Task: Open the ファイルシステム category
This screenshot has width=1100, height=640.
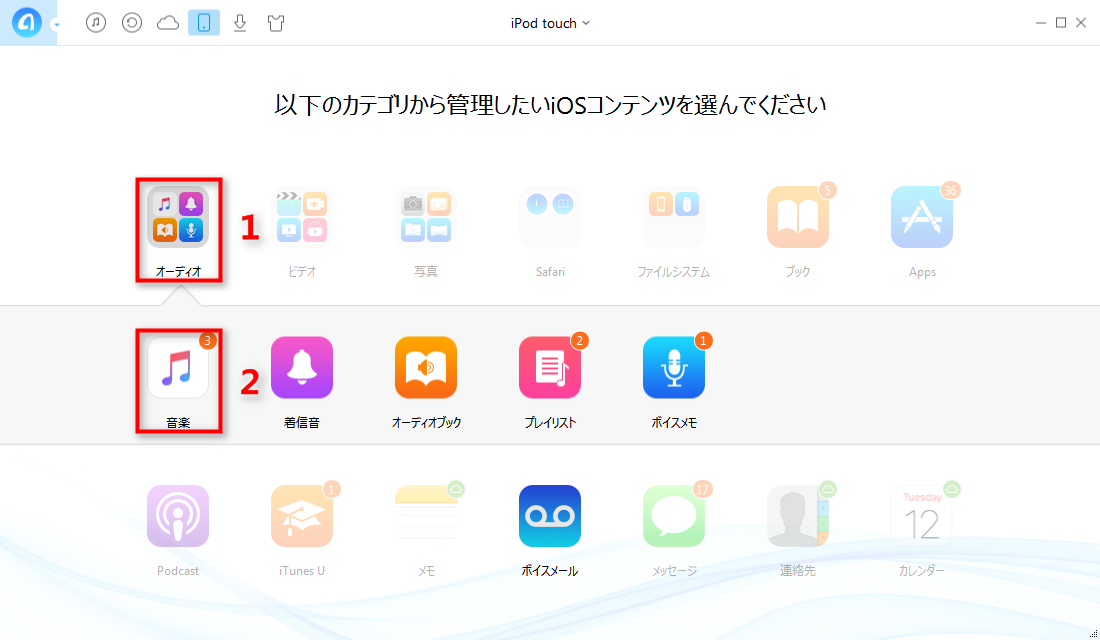Action: click(673, 218)
